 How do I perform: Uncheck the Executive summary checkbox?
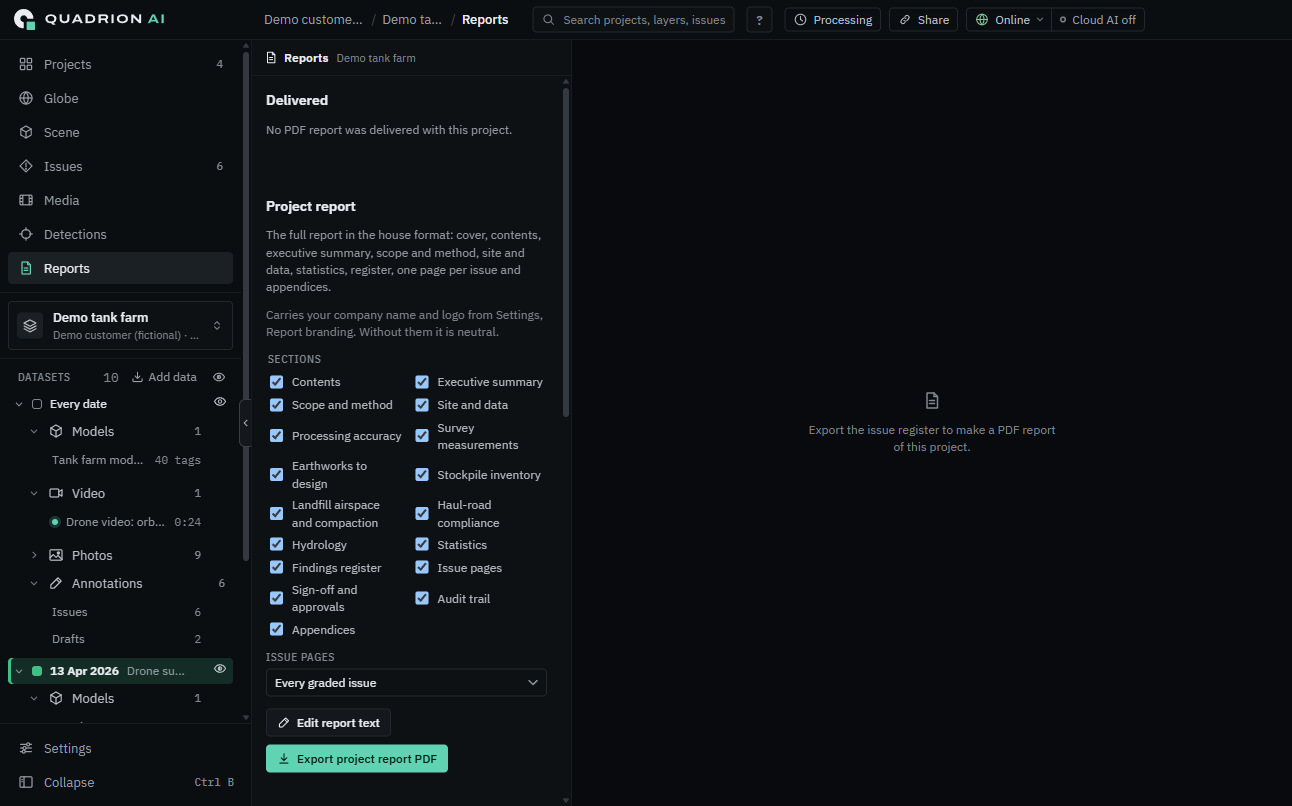coord(422,382)
